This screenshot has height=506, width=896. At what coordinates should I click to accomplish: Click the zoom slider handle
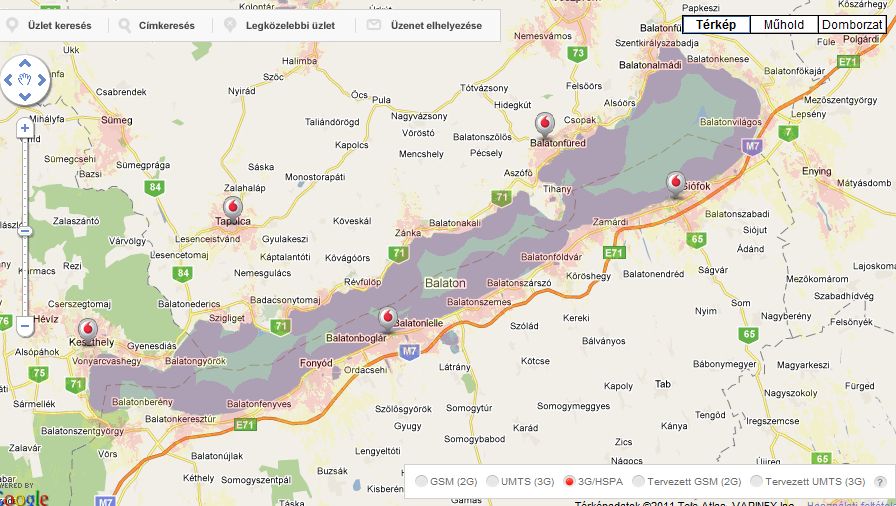point(25,231)
